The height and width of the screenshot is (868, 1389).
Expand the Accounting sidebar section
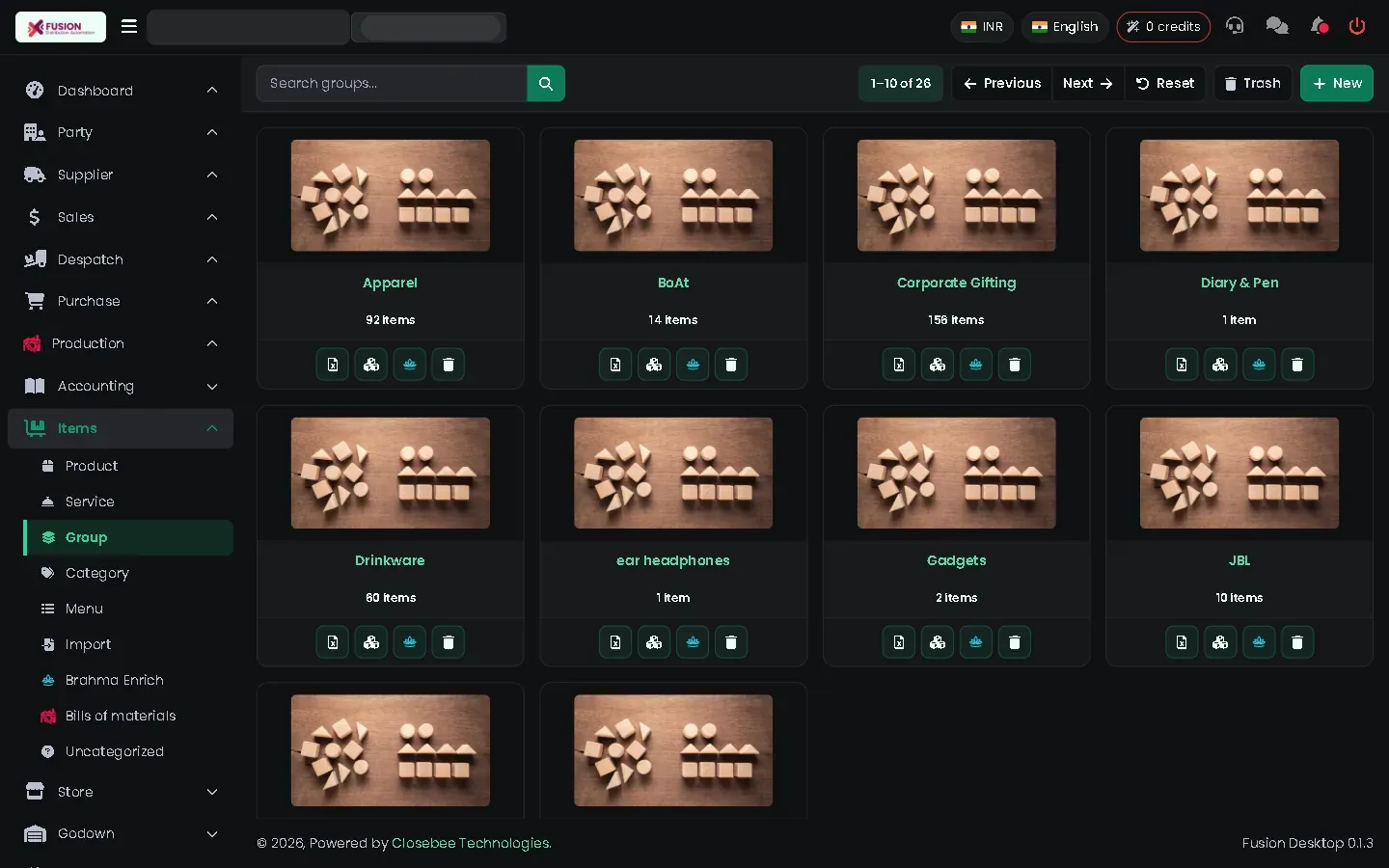tap(121, 386)
